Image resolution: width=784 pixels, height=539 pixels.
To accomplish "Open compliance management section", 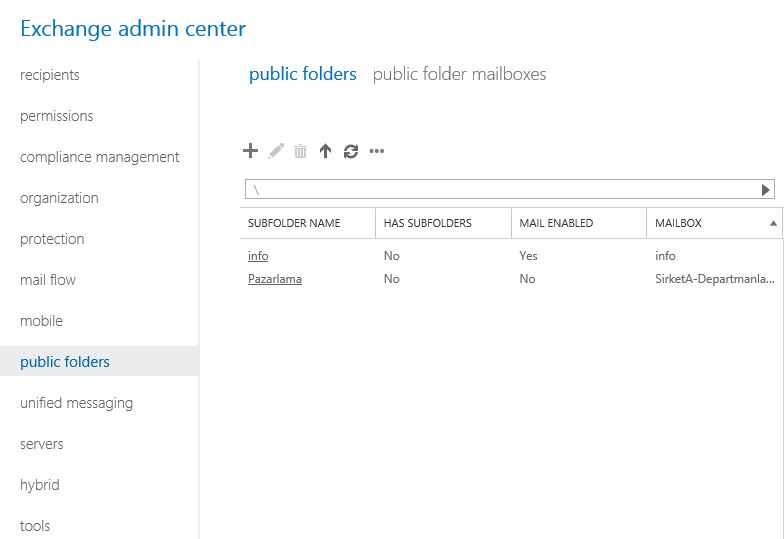I will 100,157.
